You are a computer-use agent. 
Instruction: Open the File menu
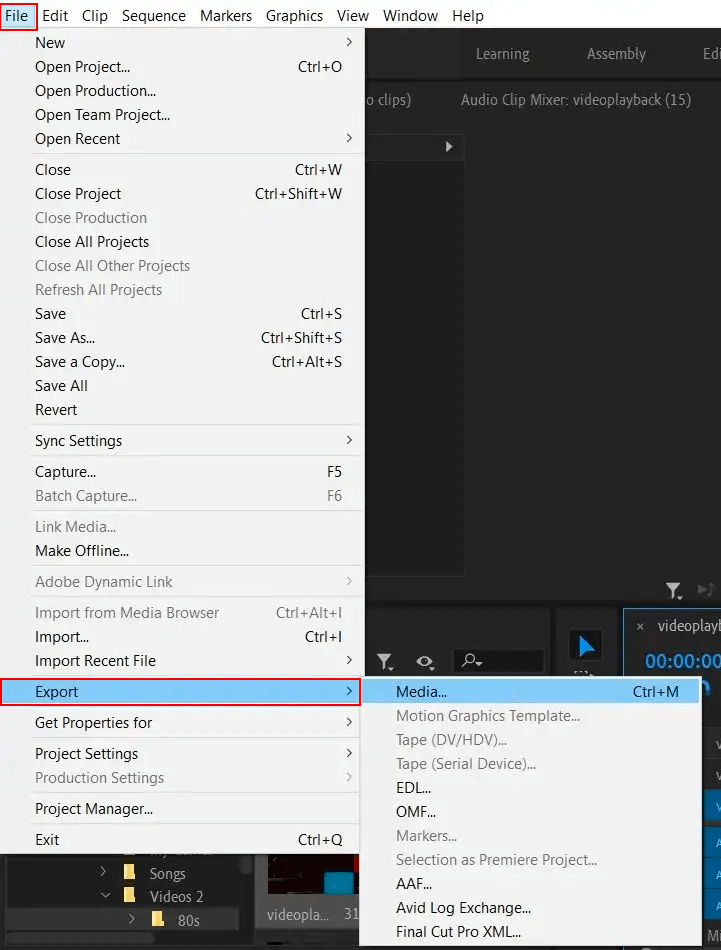click(x=17, y=16)
